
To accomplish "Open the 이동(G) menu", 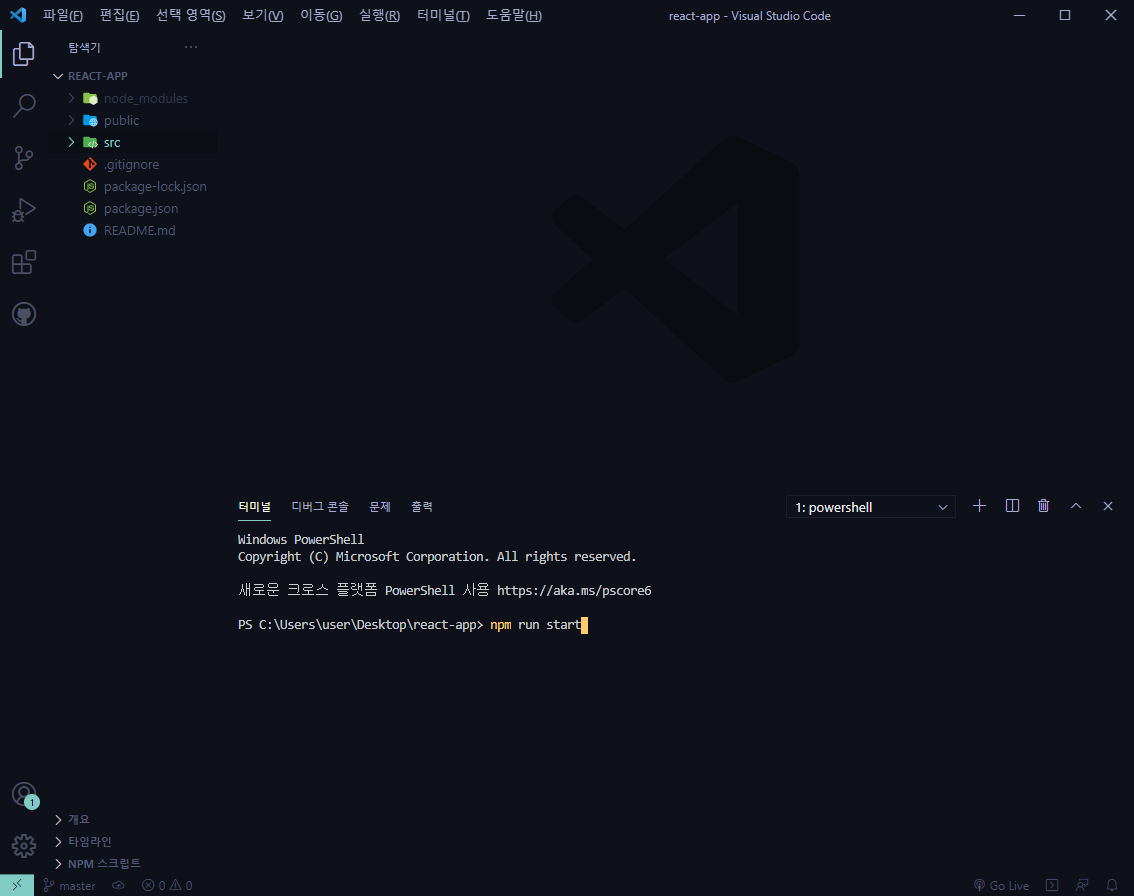I will (x=321, y=15).
